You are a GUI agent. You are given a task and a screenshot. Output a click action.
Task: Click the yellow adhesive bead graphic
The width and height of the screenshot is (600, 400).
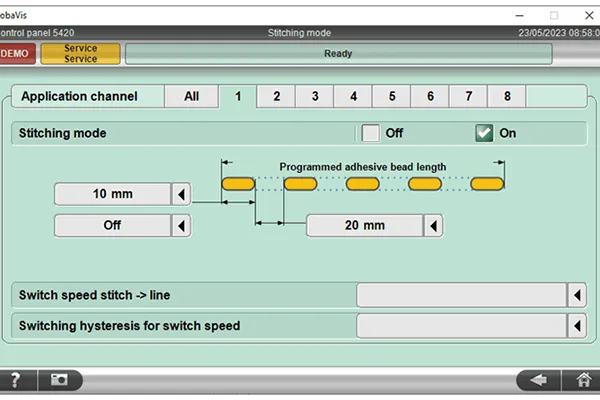point(362,184)
